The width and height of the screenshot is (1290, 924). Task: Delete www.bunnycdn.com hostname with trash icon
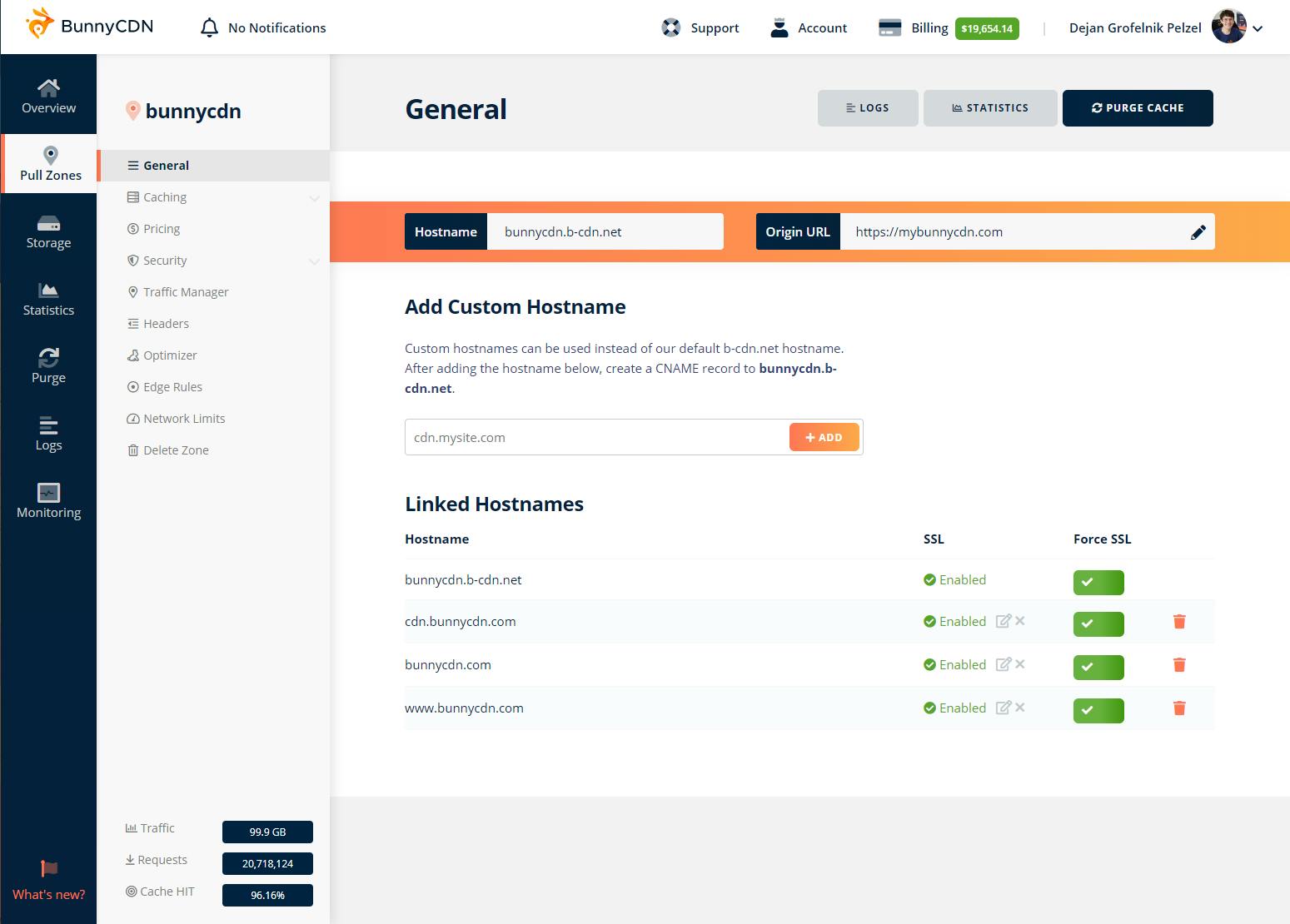point(1179,708)
